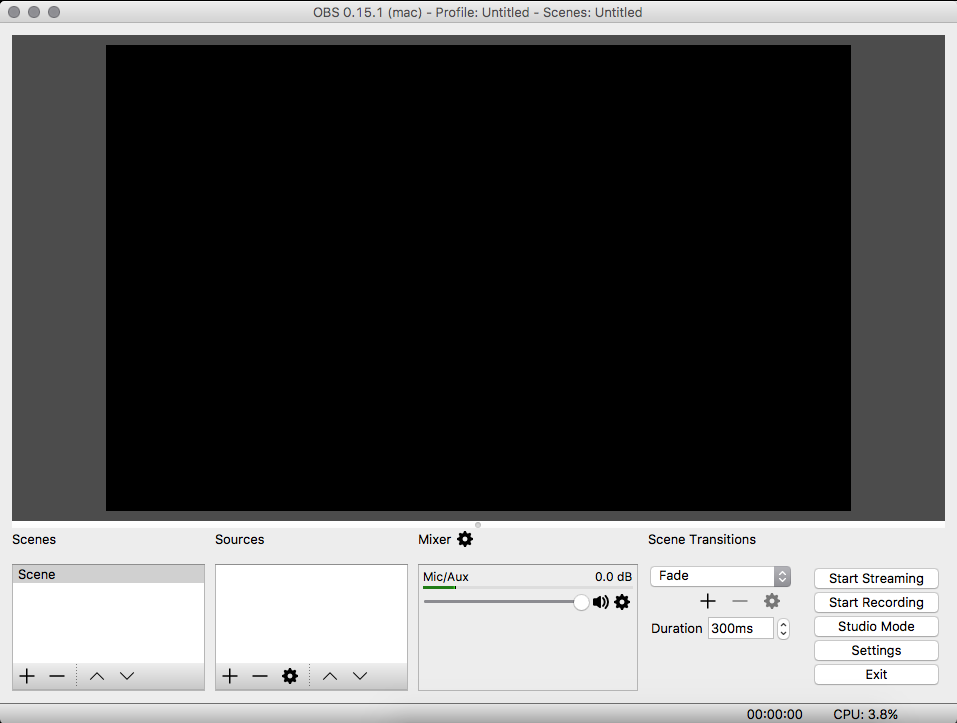
Task: Click the Start Streaming button
Action: point(876,578)
